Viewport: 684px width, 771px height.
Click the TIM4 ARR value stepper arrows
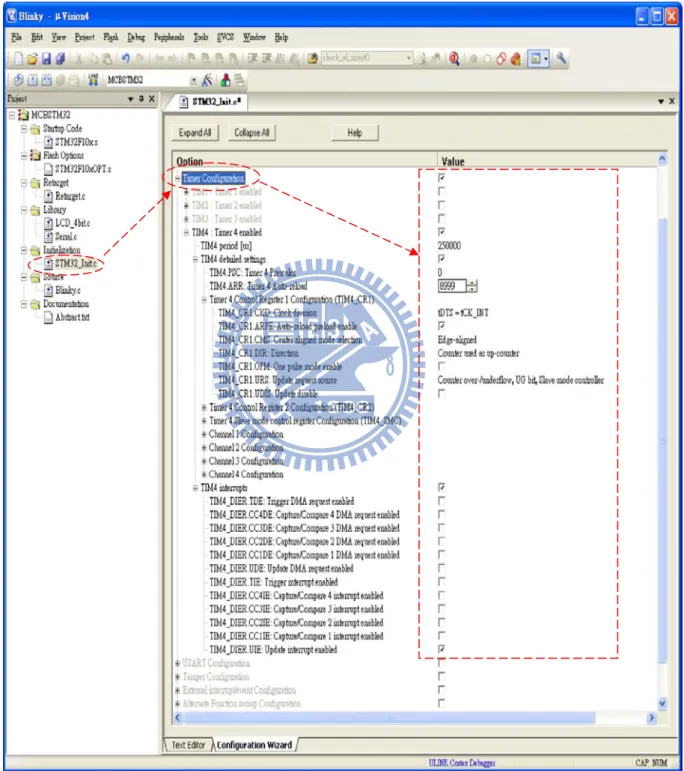click(x=472, y=286)
